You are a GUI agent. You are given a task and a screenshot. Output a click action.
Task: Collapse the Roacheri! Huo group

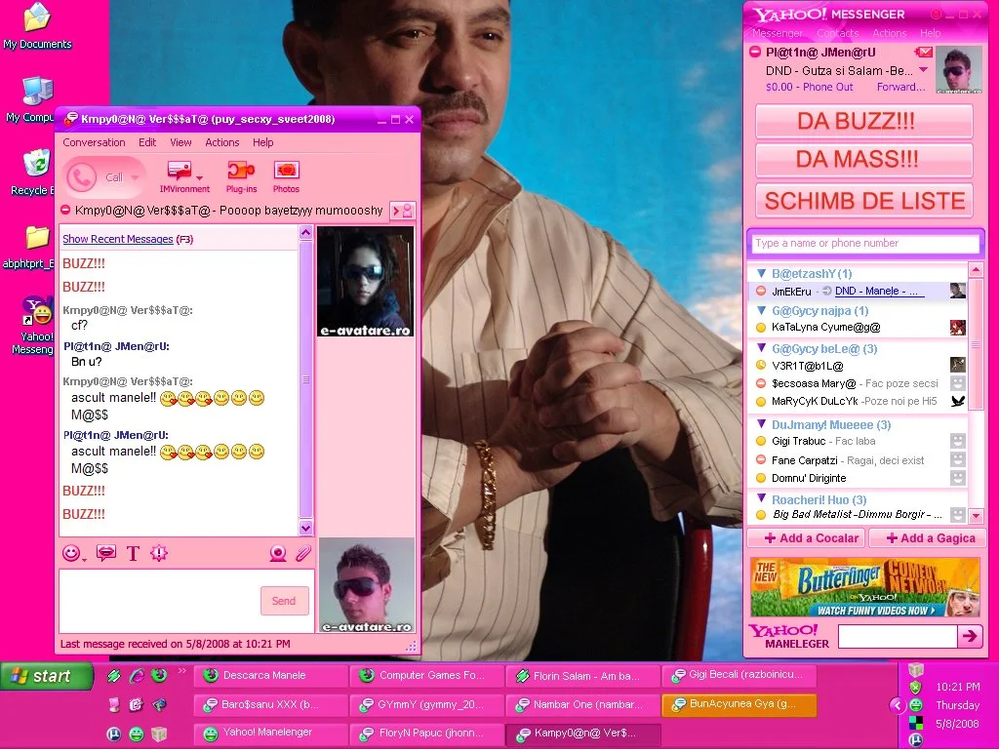(x=761, y=499)
